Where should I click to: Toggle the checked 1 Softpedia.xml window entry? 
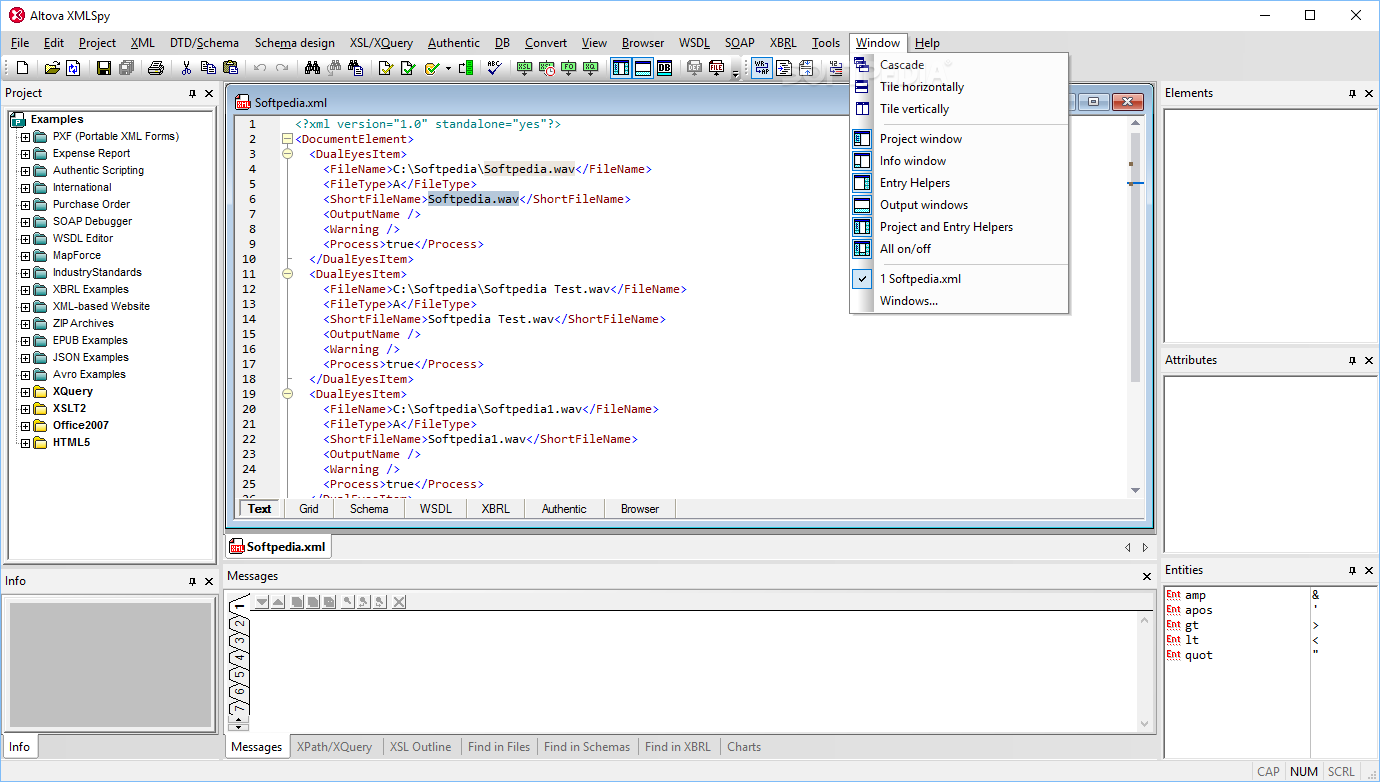[960, 279]
